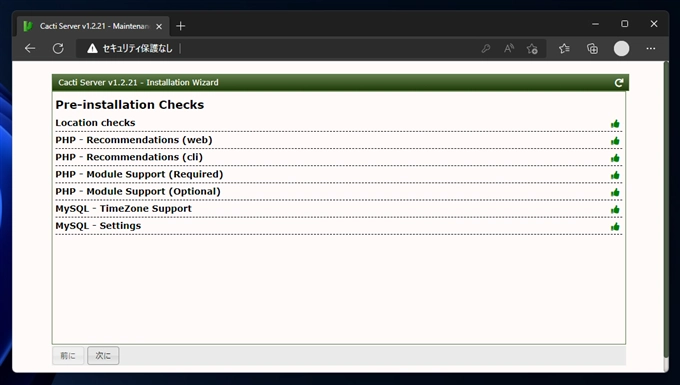The width and height of the screenshot is (680, 385).
Task: Click the wizard refresh icon in header
Action: [619, 82]
